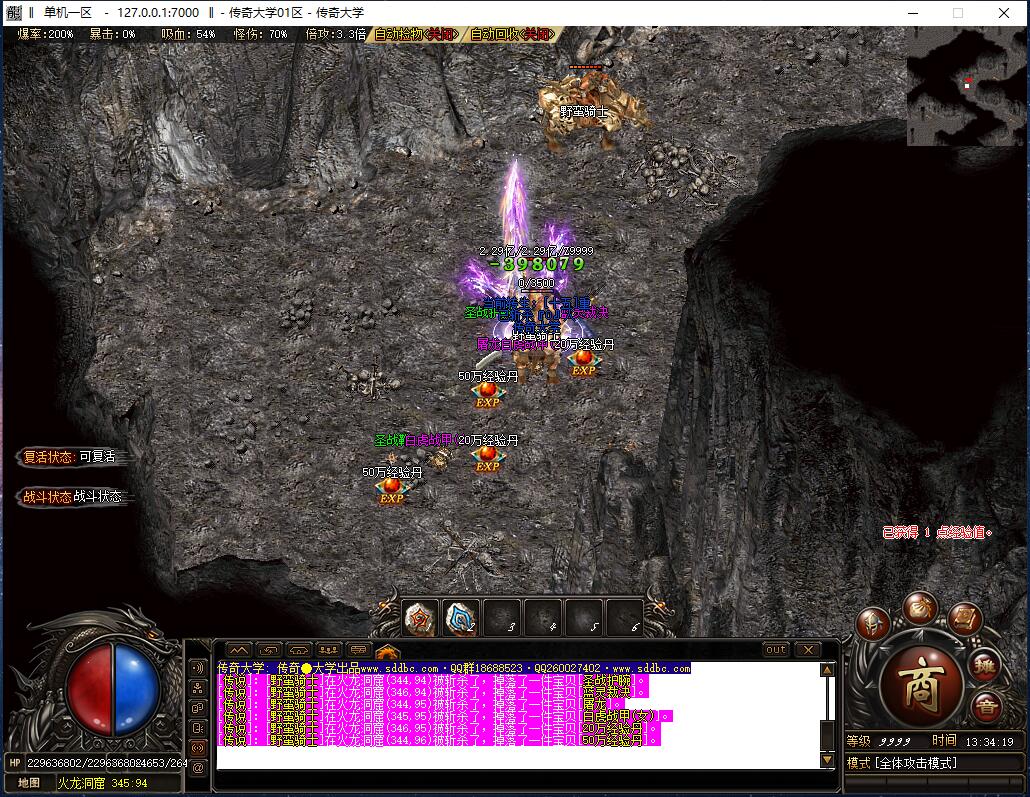Click the 火龙洞窟 345:94 location text
Screen dimensions: 1030x797
102,783
